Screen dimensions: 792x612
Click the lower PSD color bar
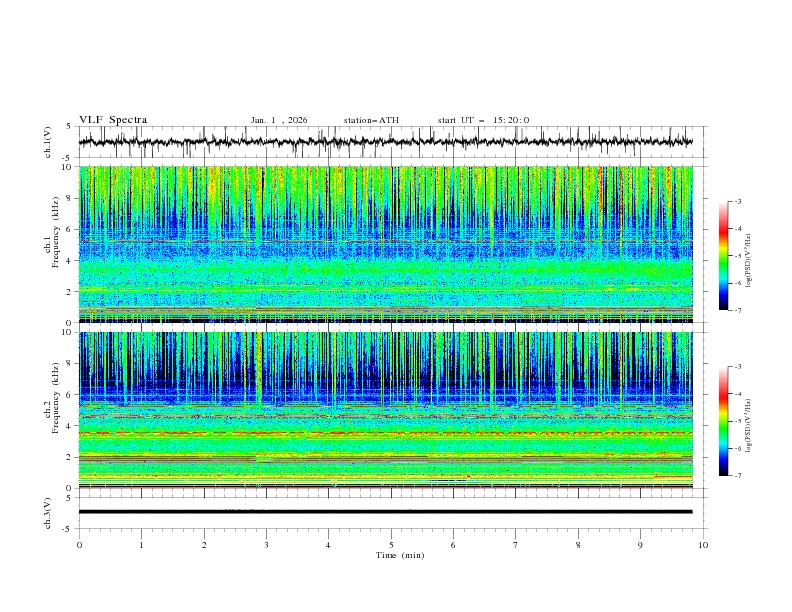pyautogui.click(x=723, y=421)
